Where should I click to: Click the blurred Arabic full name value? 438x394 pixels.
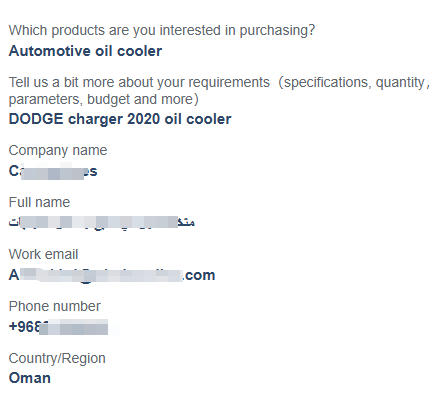pos(102,222)
